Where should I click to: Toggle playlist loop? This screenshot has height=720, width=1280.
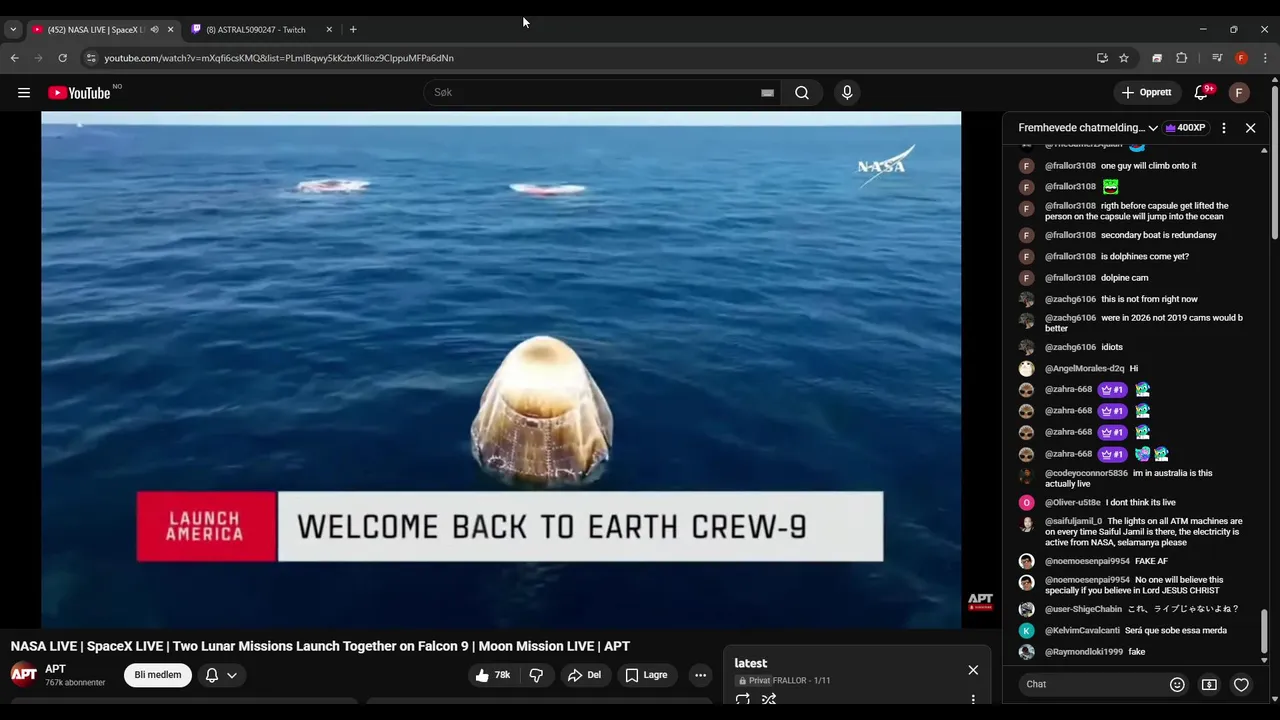pos(743,700)
